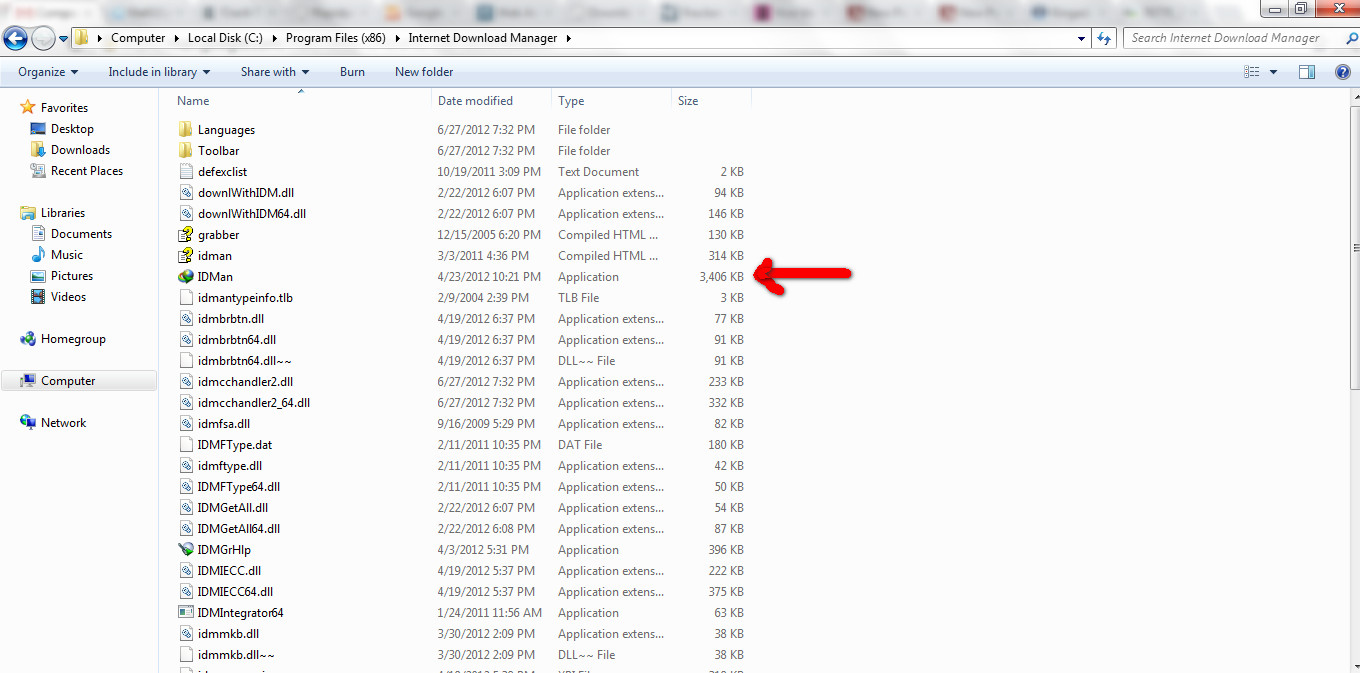This screenshot has height=673, width=1360.
Task: Expand the arrow after Internet Download Manager
Action: 568,38
